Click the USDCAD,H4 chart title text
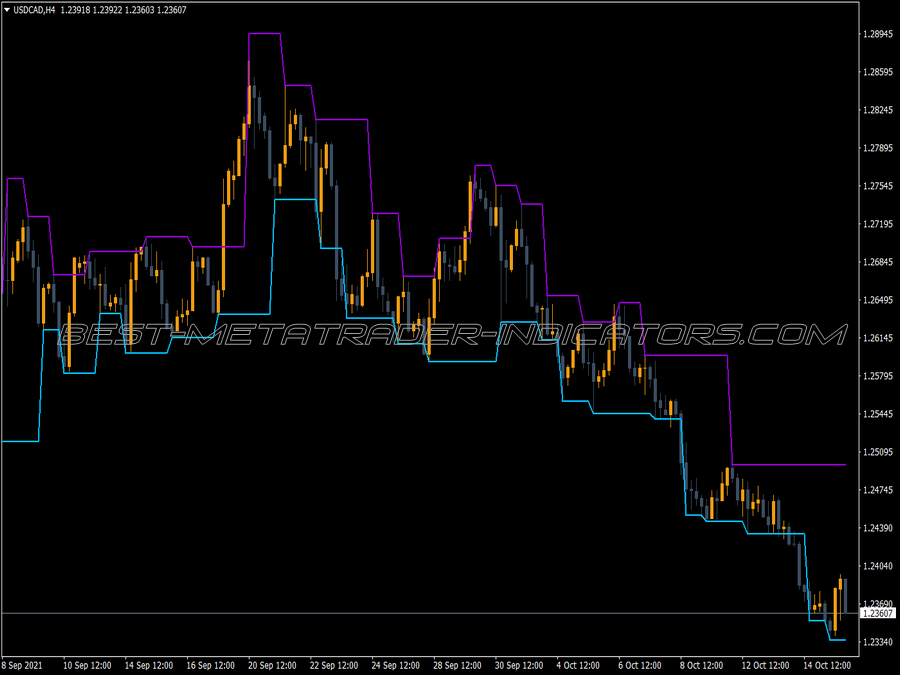This screenshot has width=900, height=675. coord(34,10)
